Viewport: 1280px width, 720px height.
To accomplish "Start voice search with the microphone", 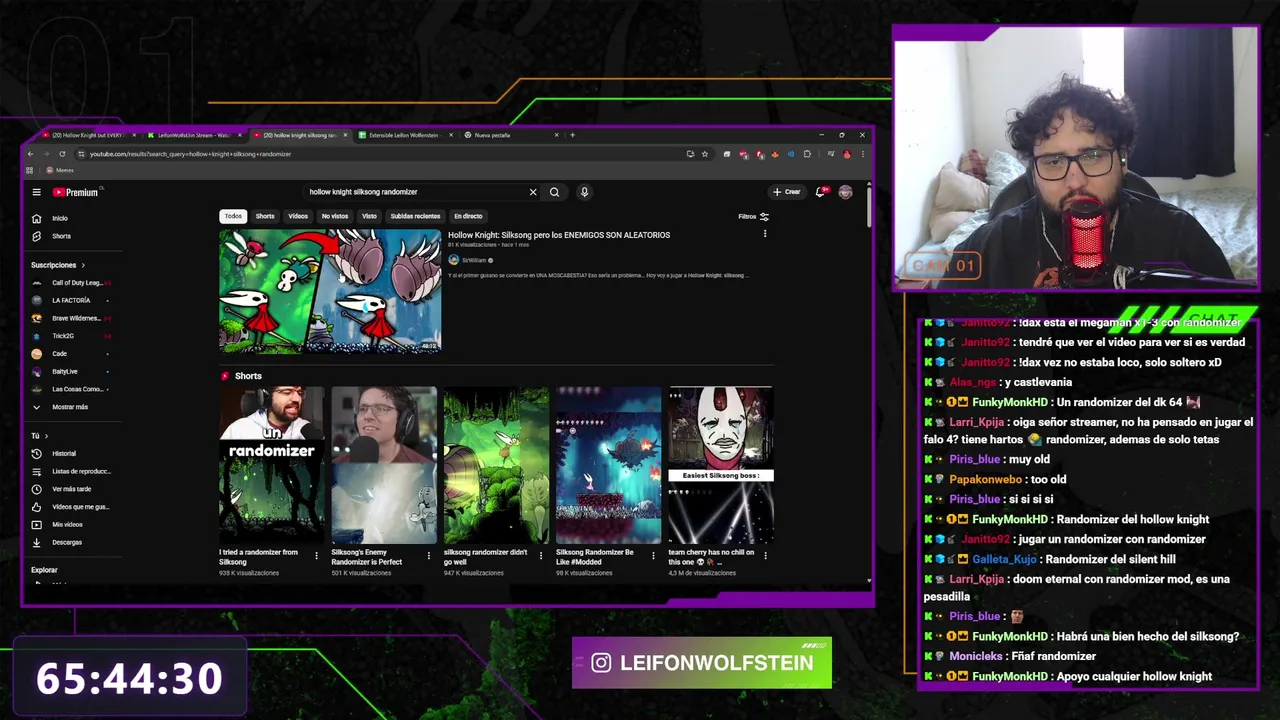I will click(584, 192).
